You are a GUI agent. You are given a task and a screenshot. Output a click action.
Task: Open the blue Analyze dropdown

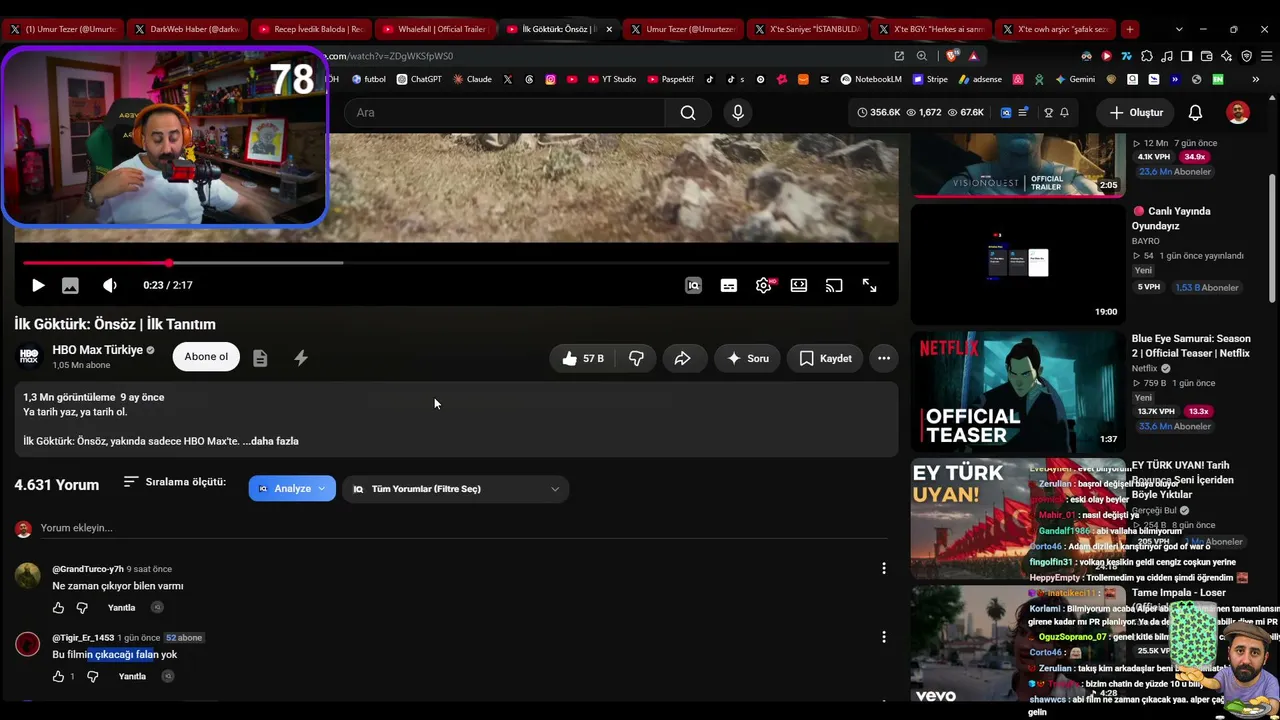coord(292,489)
